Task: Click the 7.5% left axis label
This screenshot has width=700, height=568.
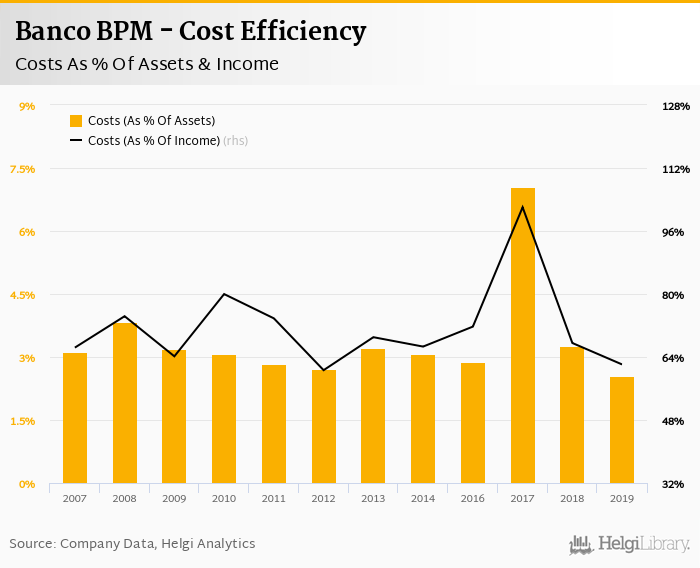Action: pyautogui.click(x=22, y=169)
